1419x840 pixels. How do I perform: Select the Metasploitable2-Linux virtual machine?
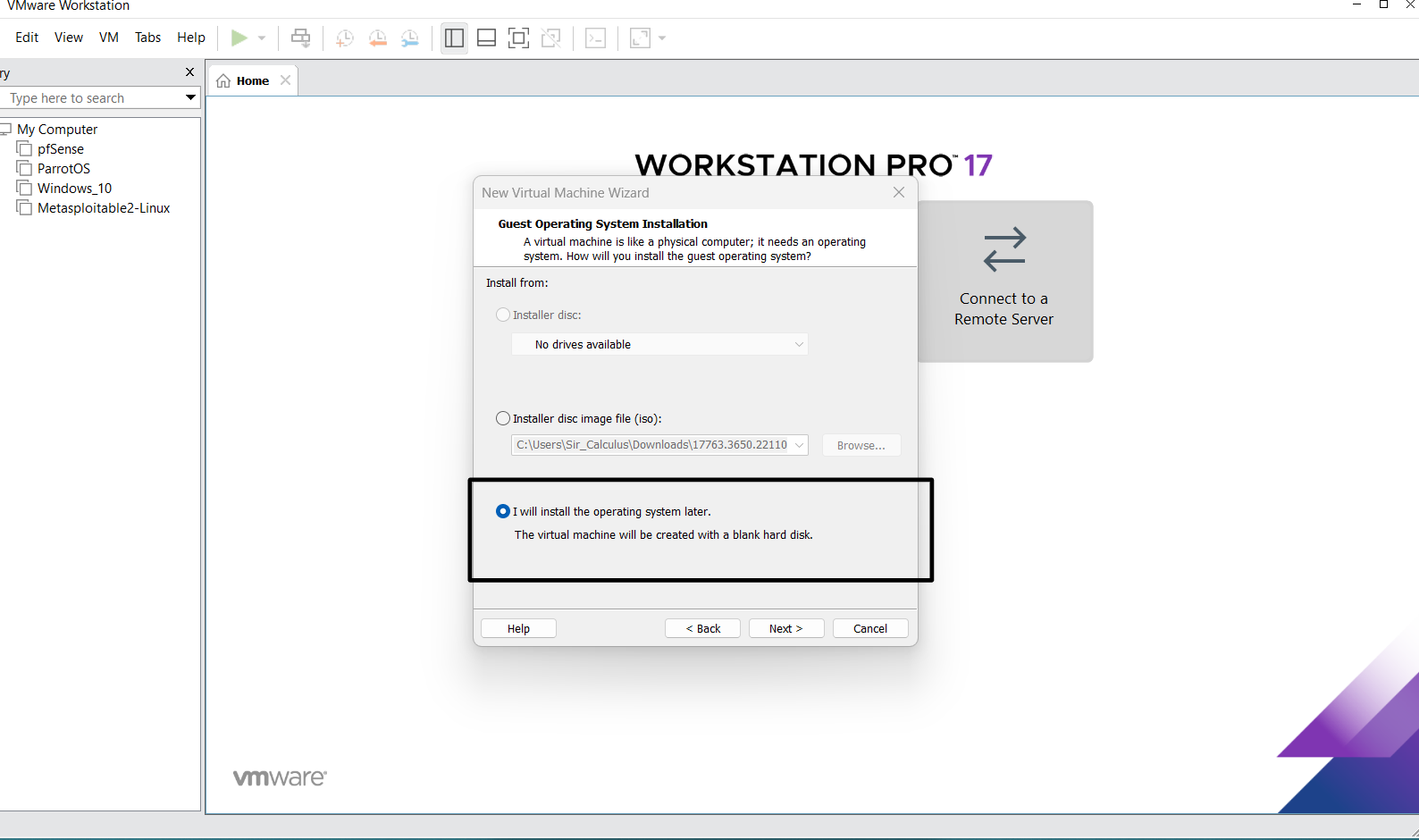[104, 208]
